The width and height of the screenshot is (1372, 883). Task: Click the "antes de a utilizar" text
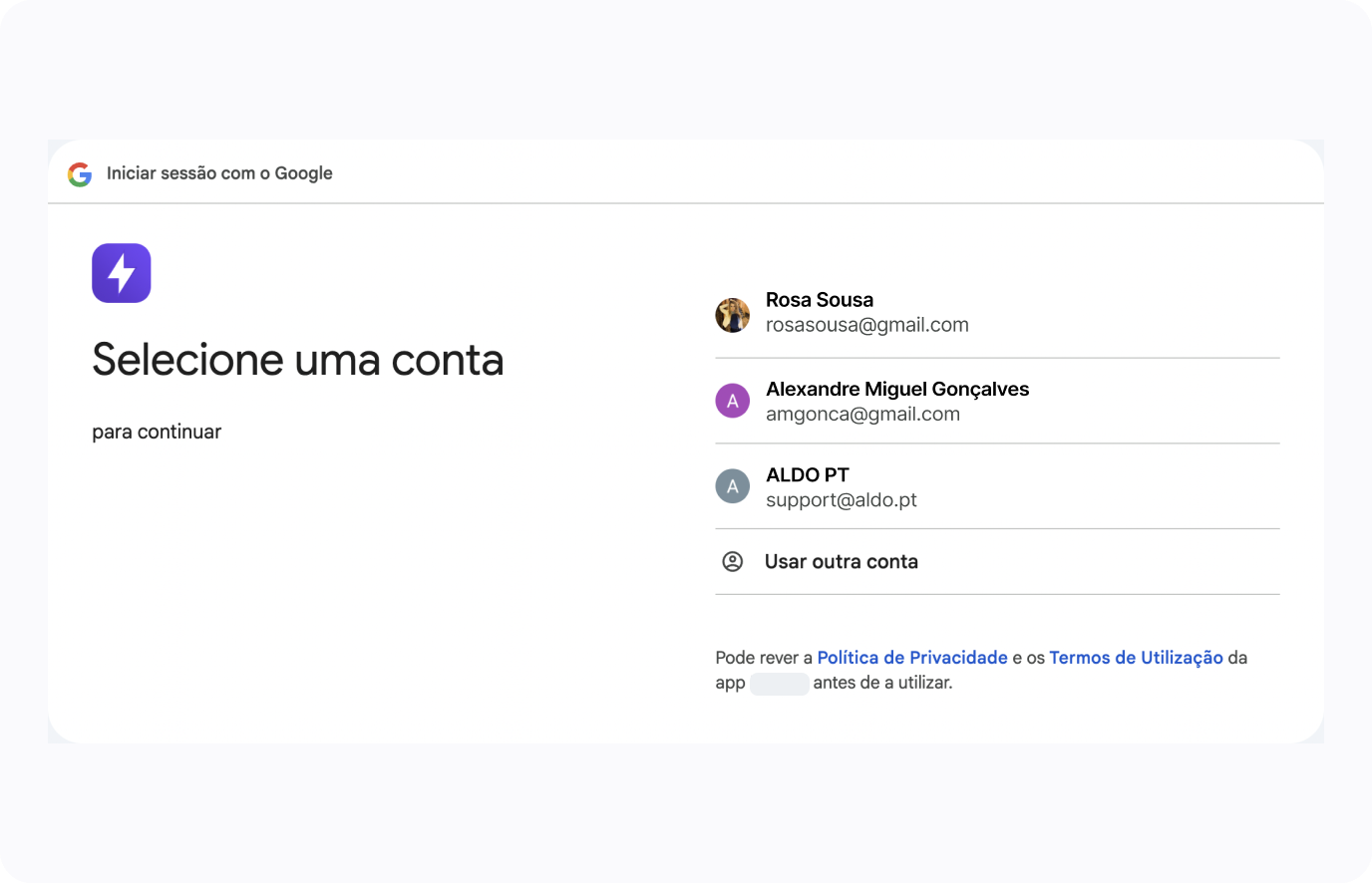point(882,683)
